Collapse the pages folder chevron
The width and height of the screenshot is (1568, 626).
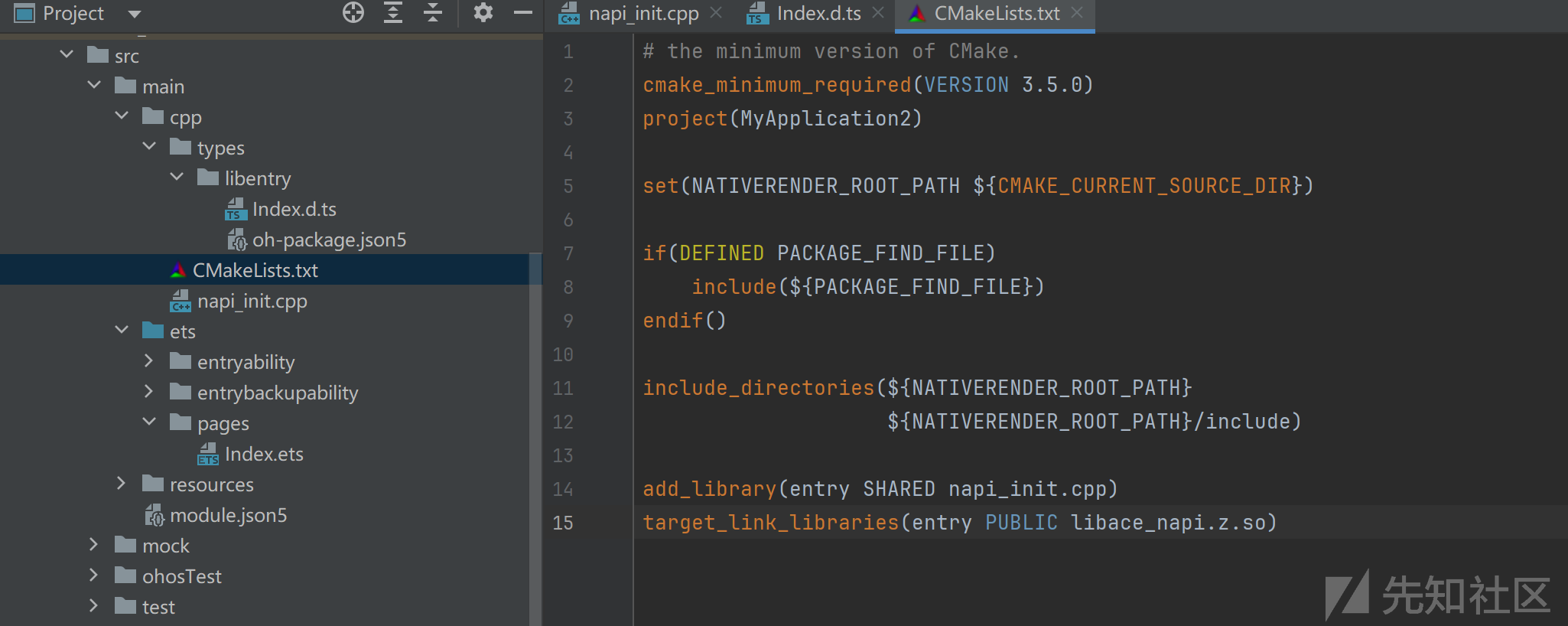149,422
